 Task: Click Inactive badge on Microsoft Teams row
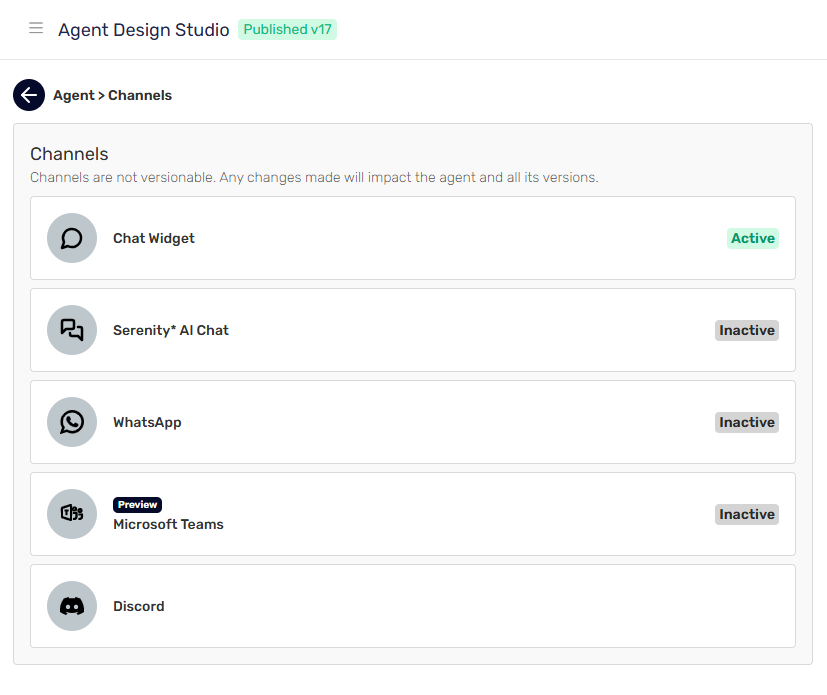[746, 514]
